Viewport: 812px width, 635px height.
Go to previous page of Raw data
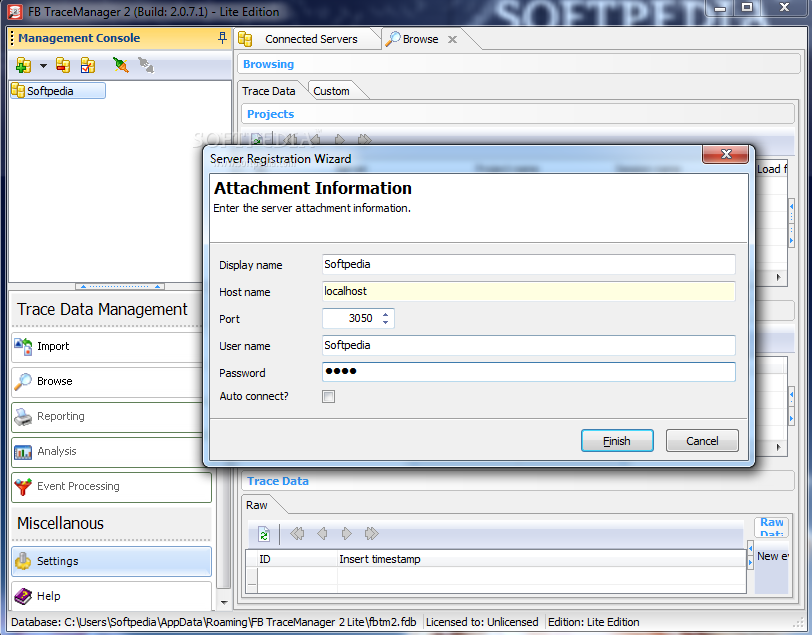tap(322, 533)
